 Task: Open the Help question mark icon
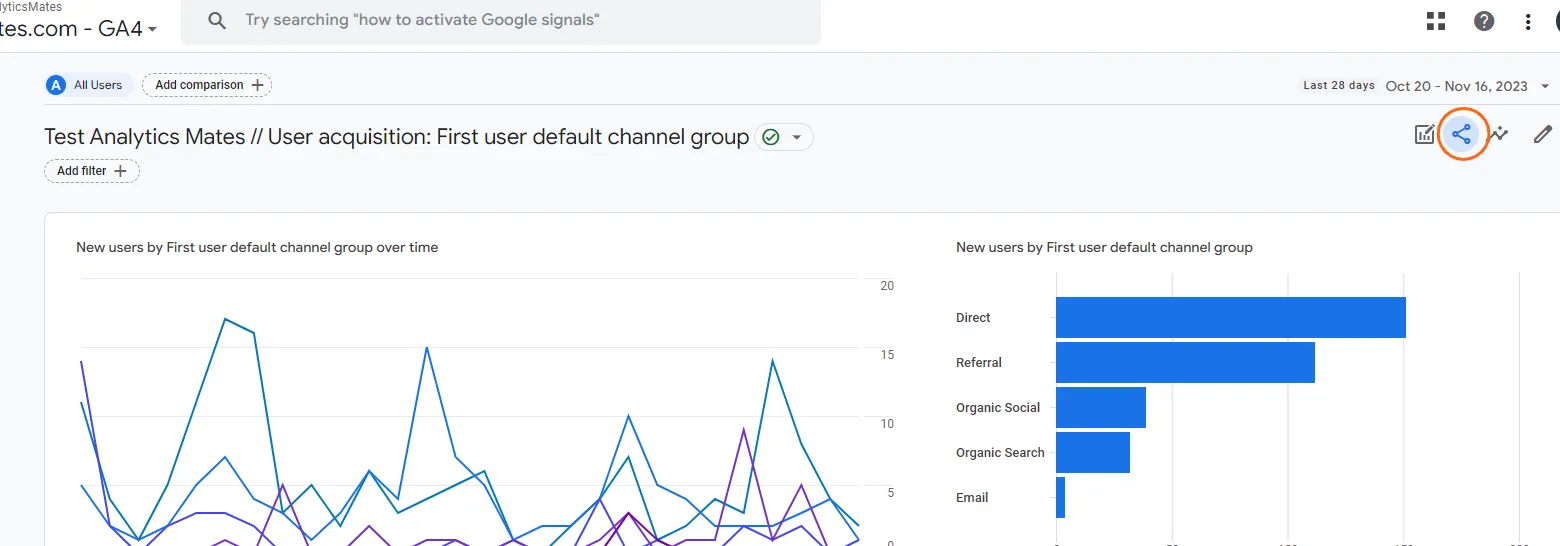[x=1484, y=21]
